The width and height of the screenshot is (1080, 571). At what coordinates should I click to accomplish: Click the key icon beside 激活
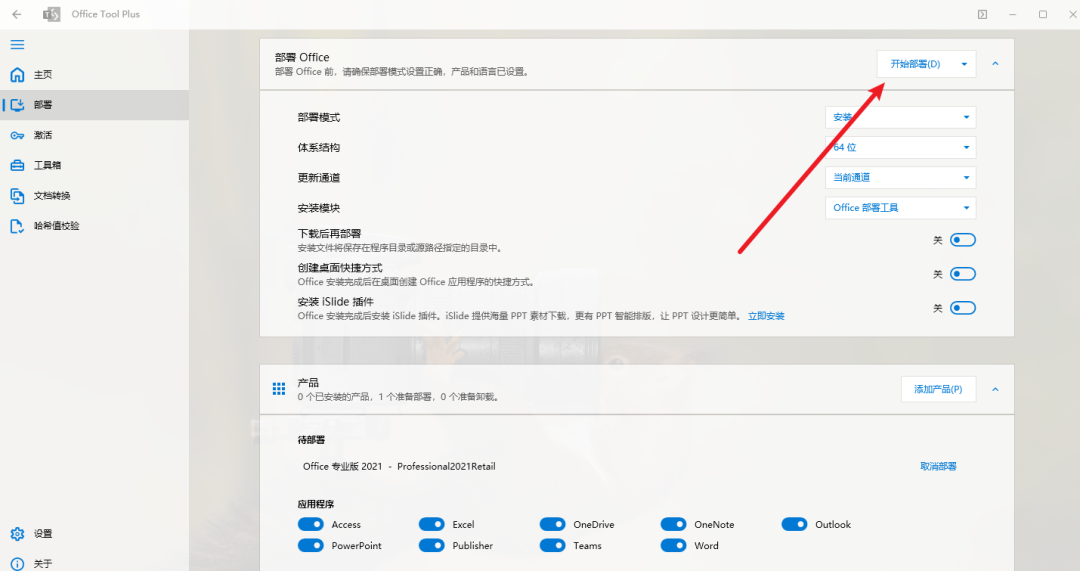17,135
